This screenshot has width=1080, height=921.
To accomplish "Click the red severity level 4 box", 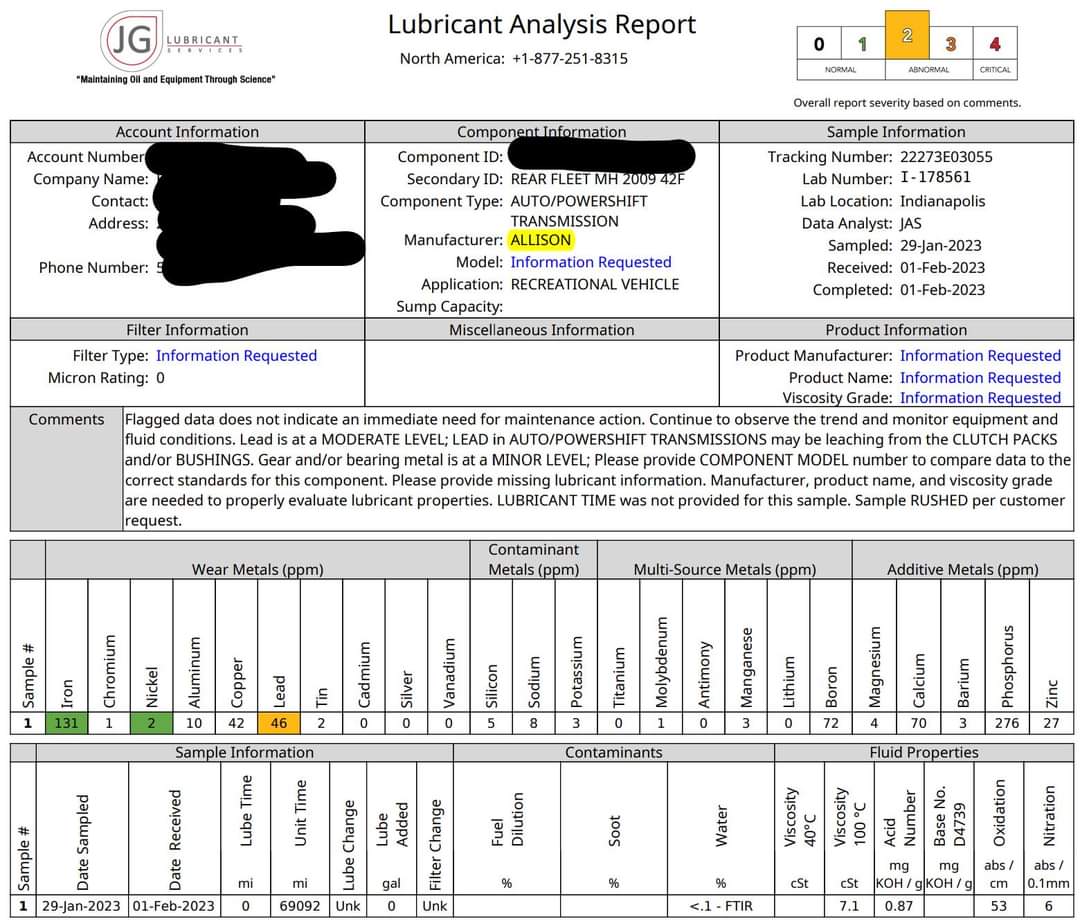I will (994, 44).
